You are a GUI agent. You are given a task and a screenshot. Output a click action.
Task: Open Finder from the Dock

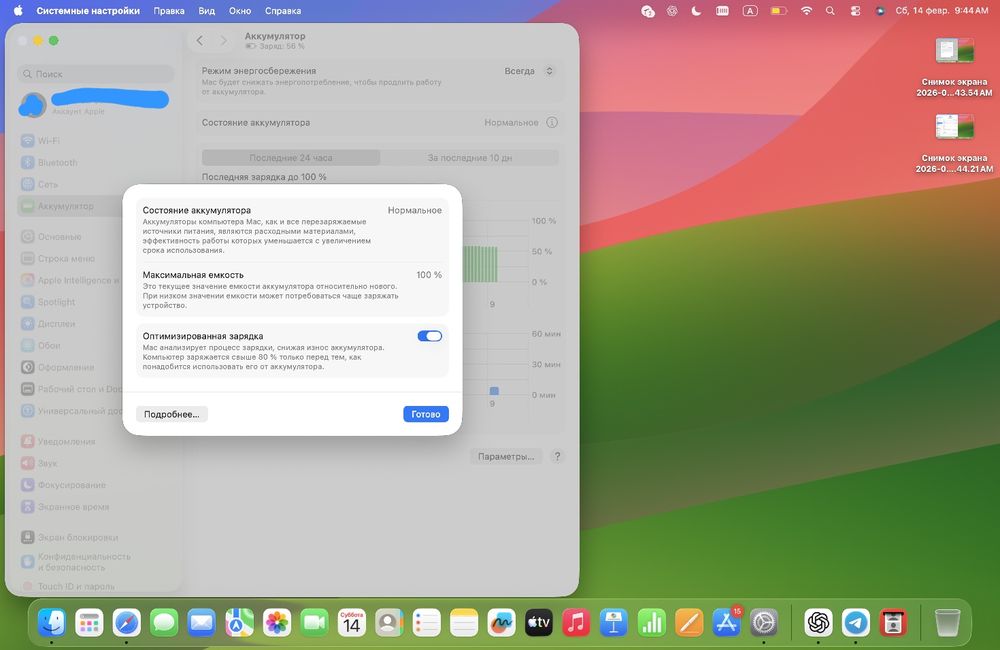coord(52,622)
